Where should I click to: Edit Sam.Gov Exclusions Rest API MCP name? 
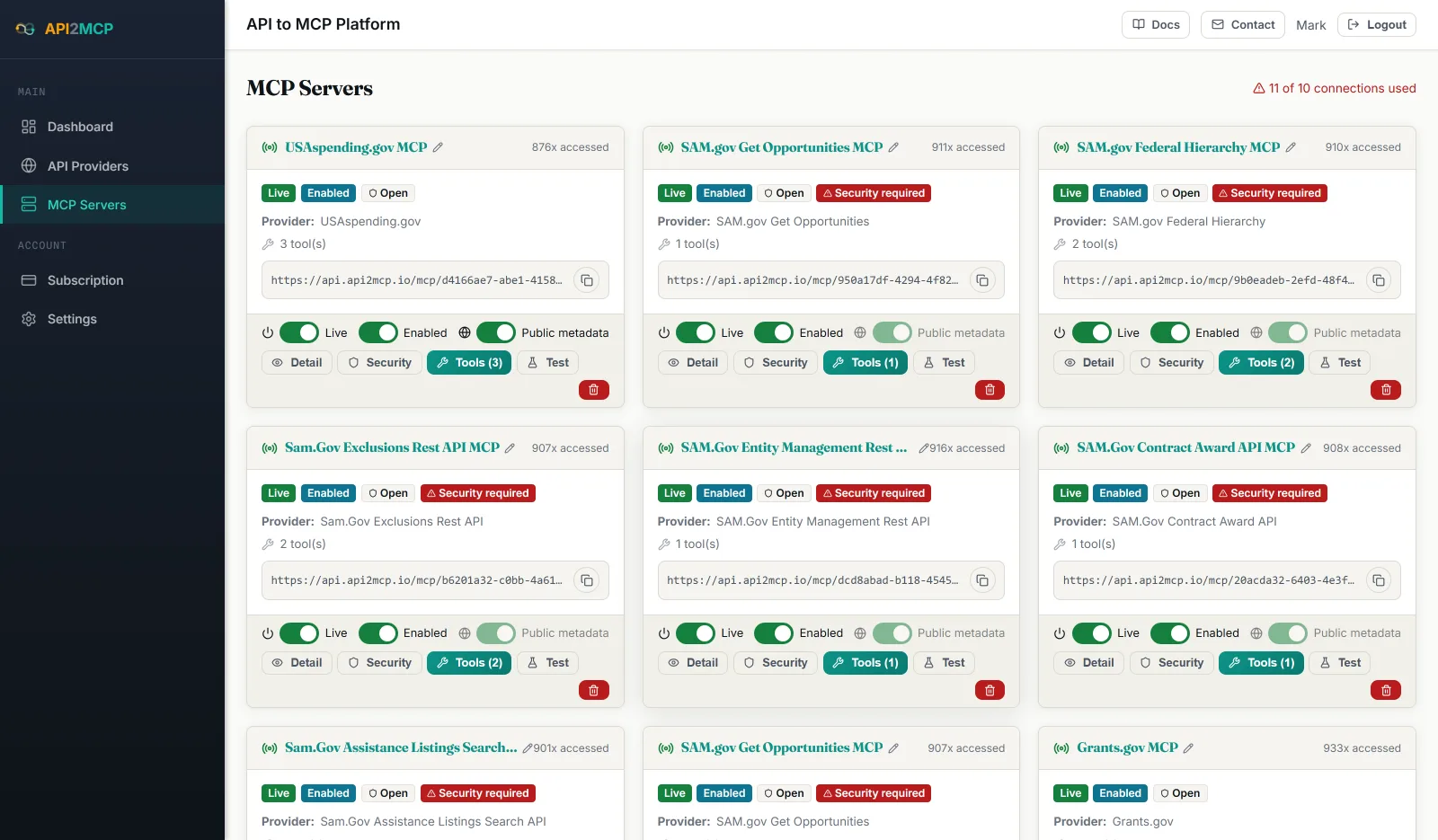coord(510,447)
